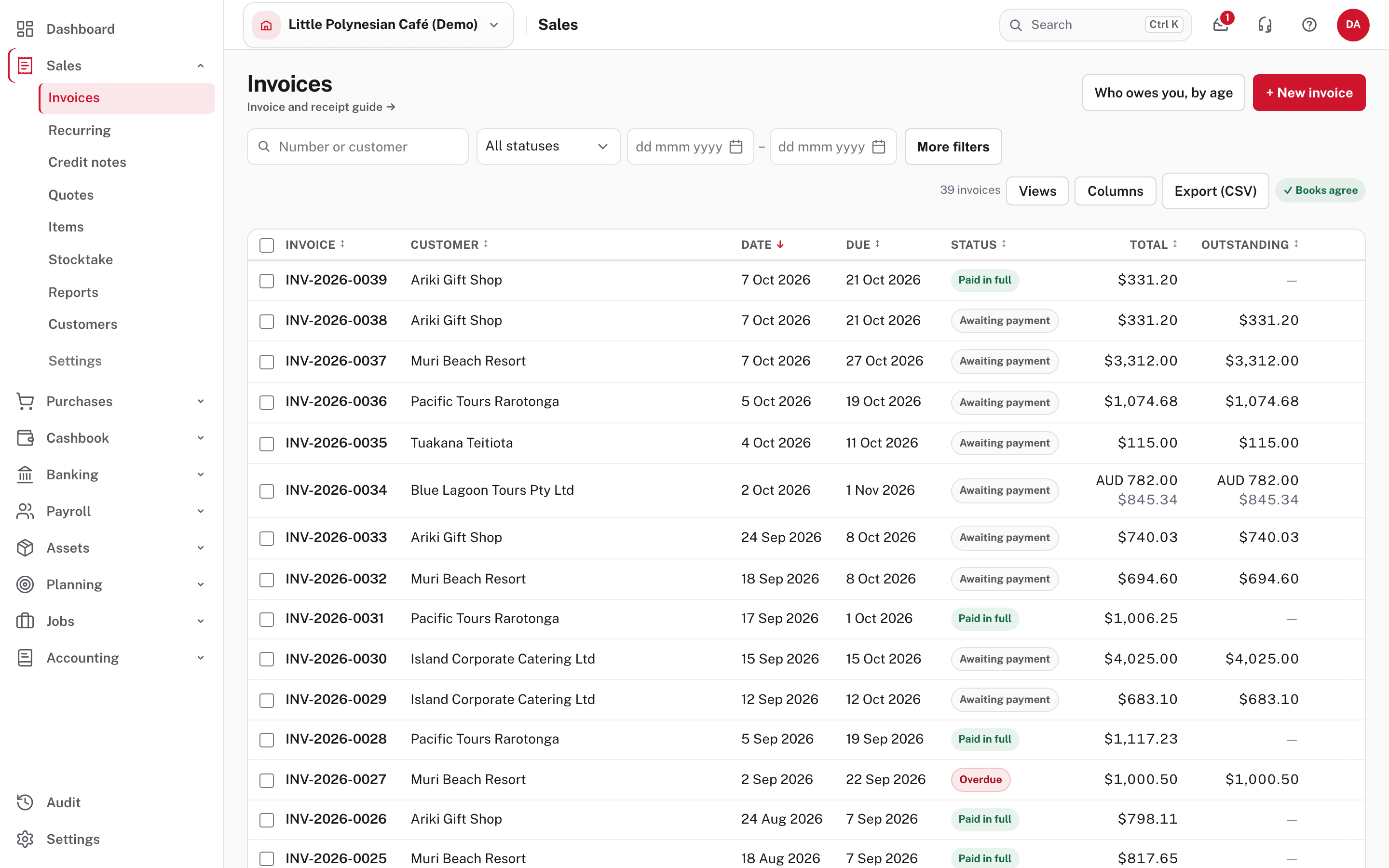The image size is (1389, 868).
Task: Sort by the Date column header
Action: pos(762,244)
